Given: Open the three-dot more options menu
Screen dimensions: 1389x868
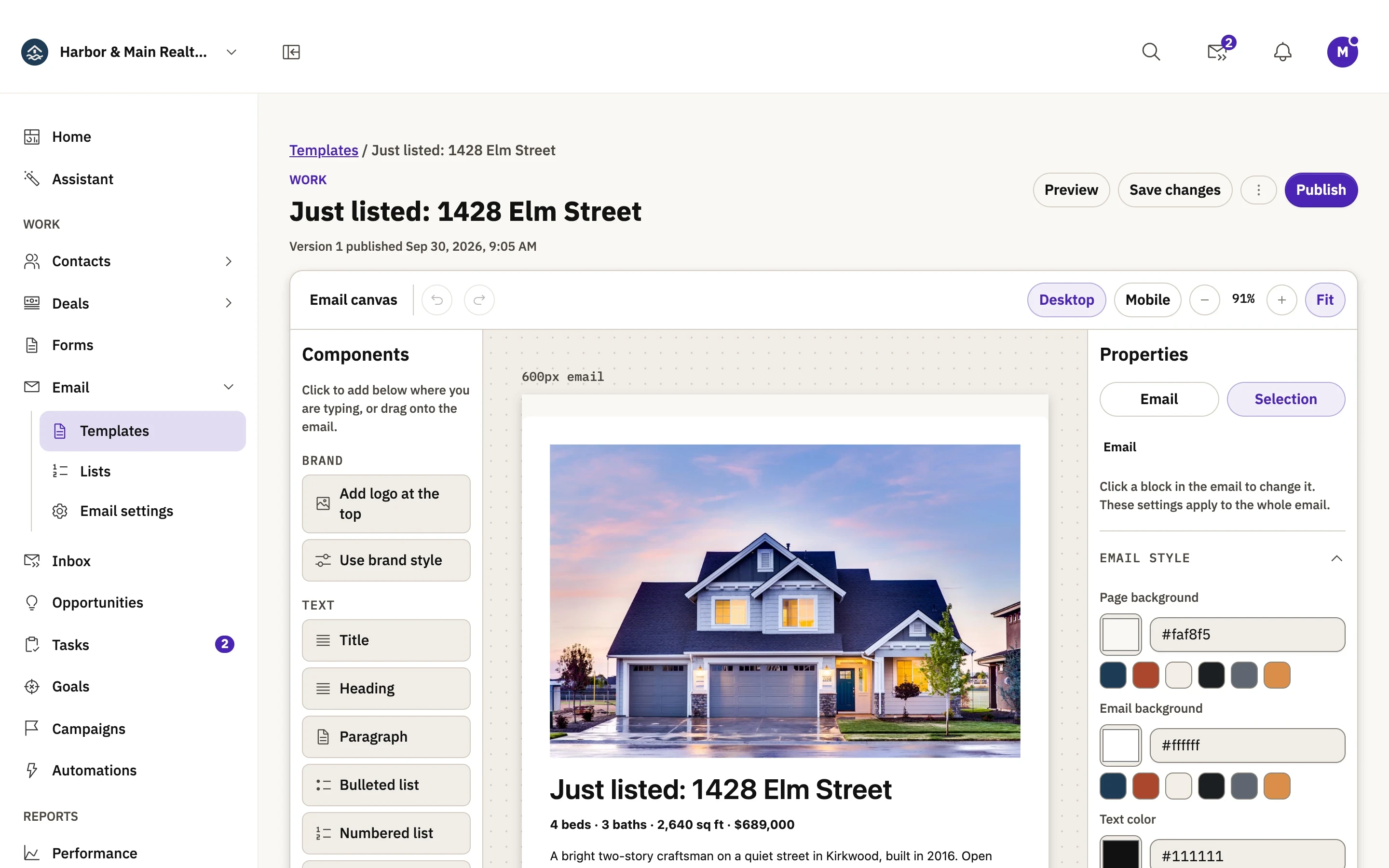Looking at the screenshot, I should (x=1258, y=190).
